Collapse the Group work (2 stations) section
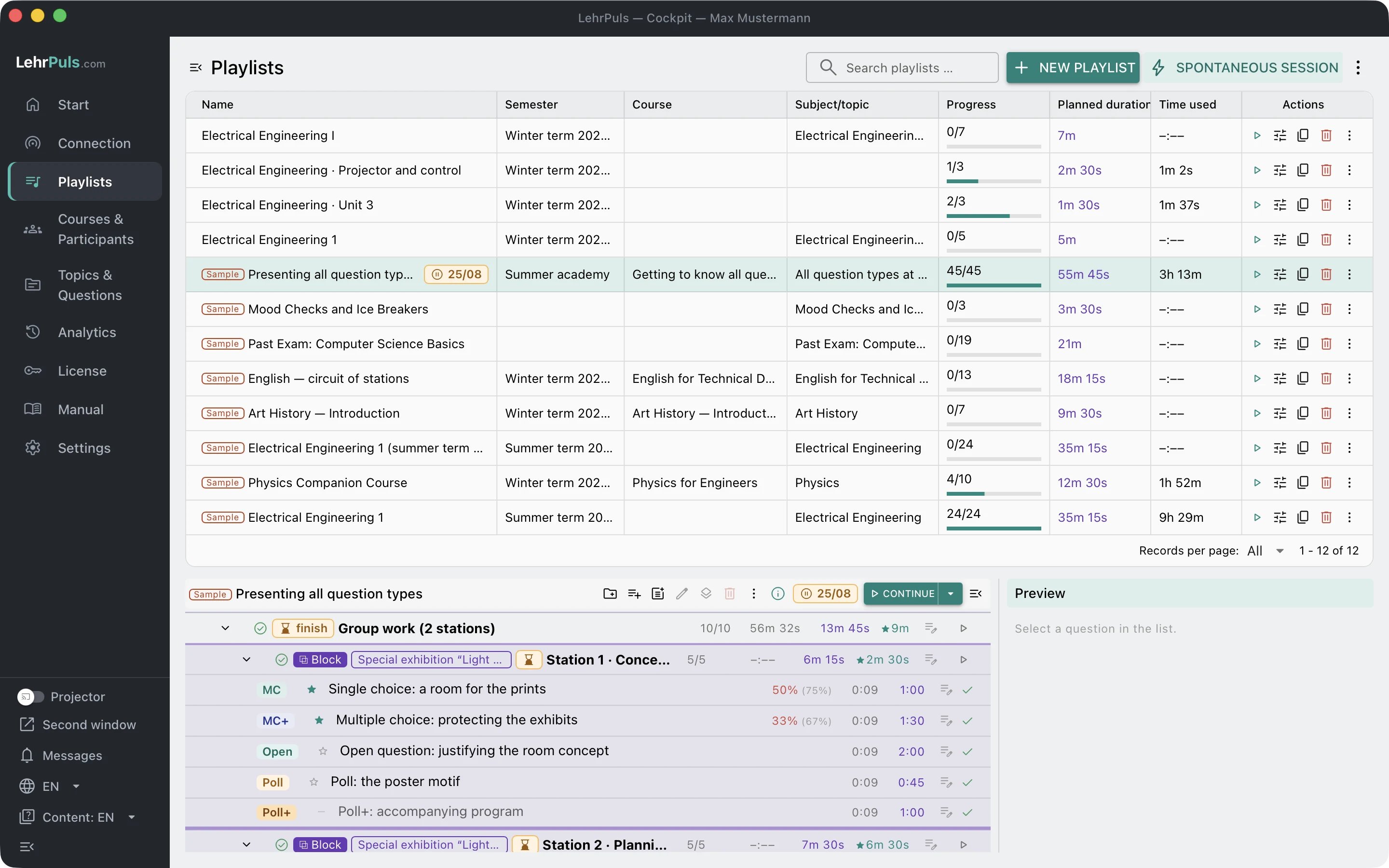1389x868 pixels. coord(226,628)
